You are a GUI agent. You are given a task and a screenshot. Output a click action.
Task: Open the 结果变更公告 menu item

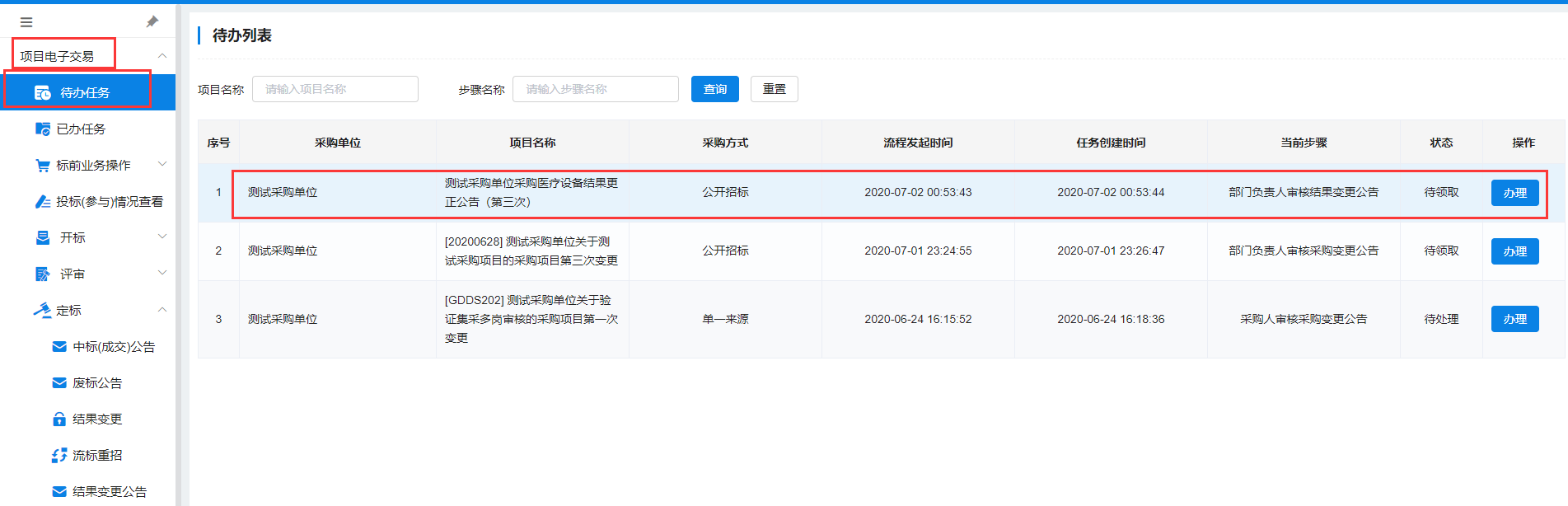(x=109, y=492)
